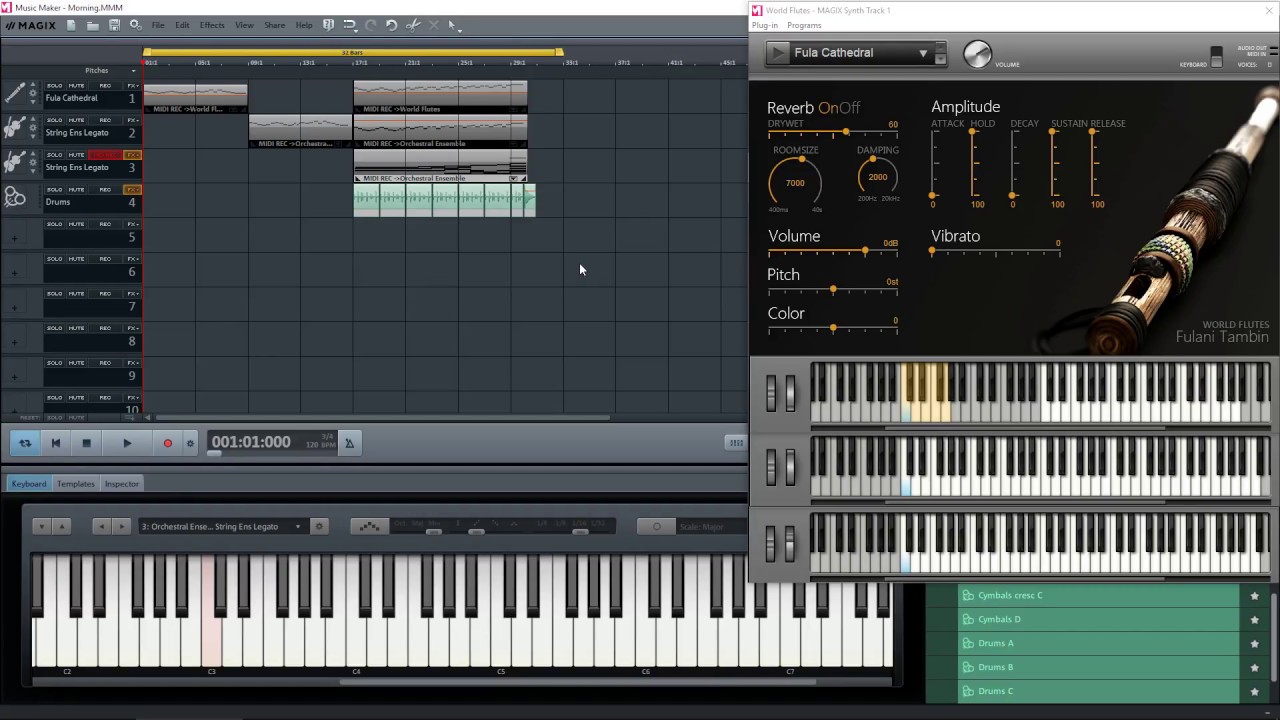Click the violin instrument icon on track 2
This screenshot has height=720, width=1280.
click(x=15, y=128)
